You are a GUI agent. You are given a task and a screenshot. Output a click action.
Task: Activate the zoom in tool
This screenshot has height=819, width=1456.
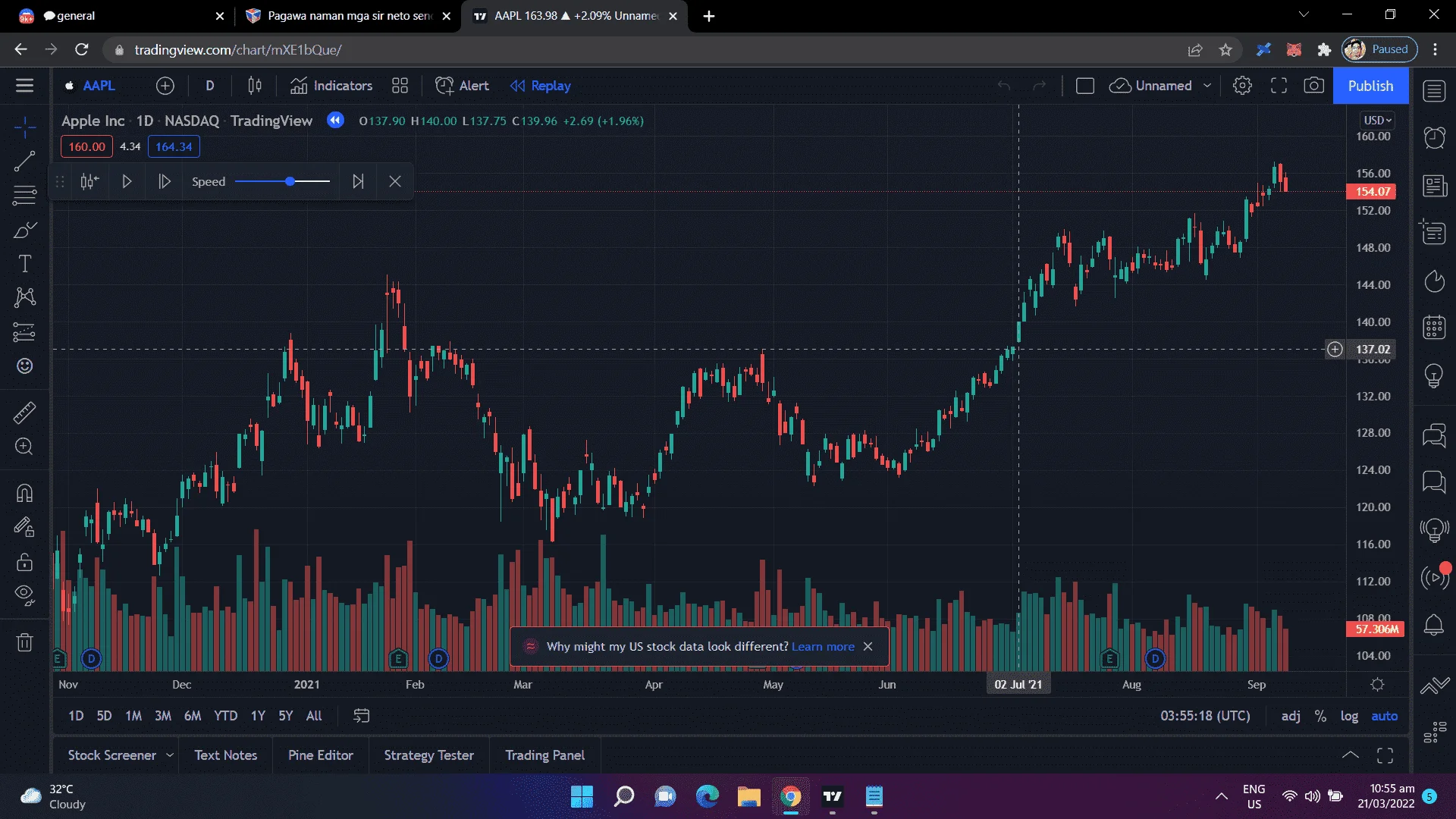pos(24,447)
